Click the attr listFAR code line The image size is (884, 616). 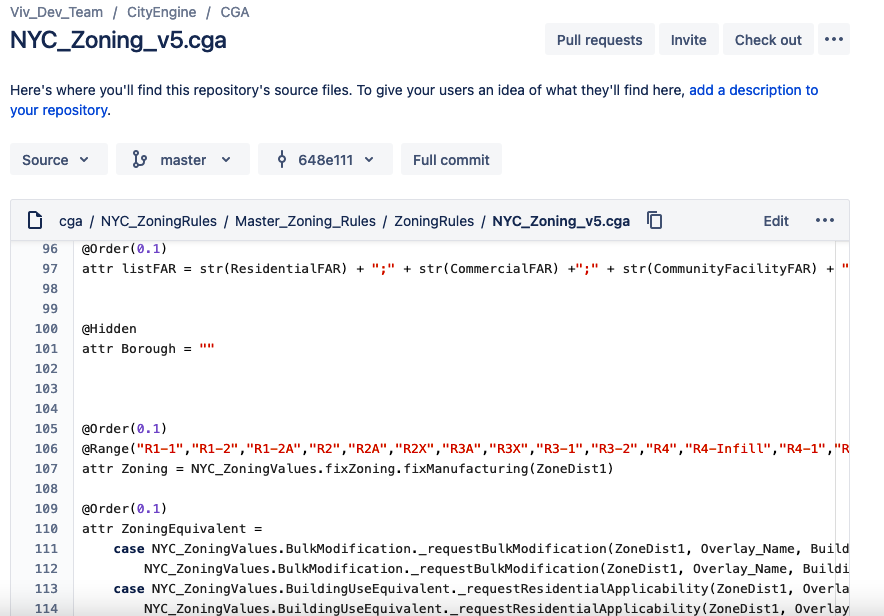click(x=465, y=269)
